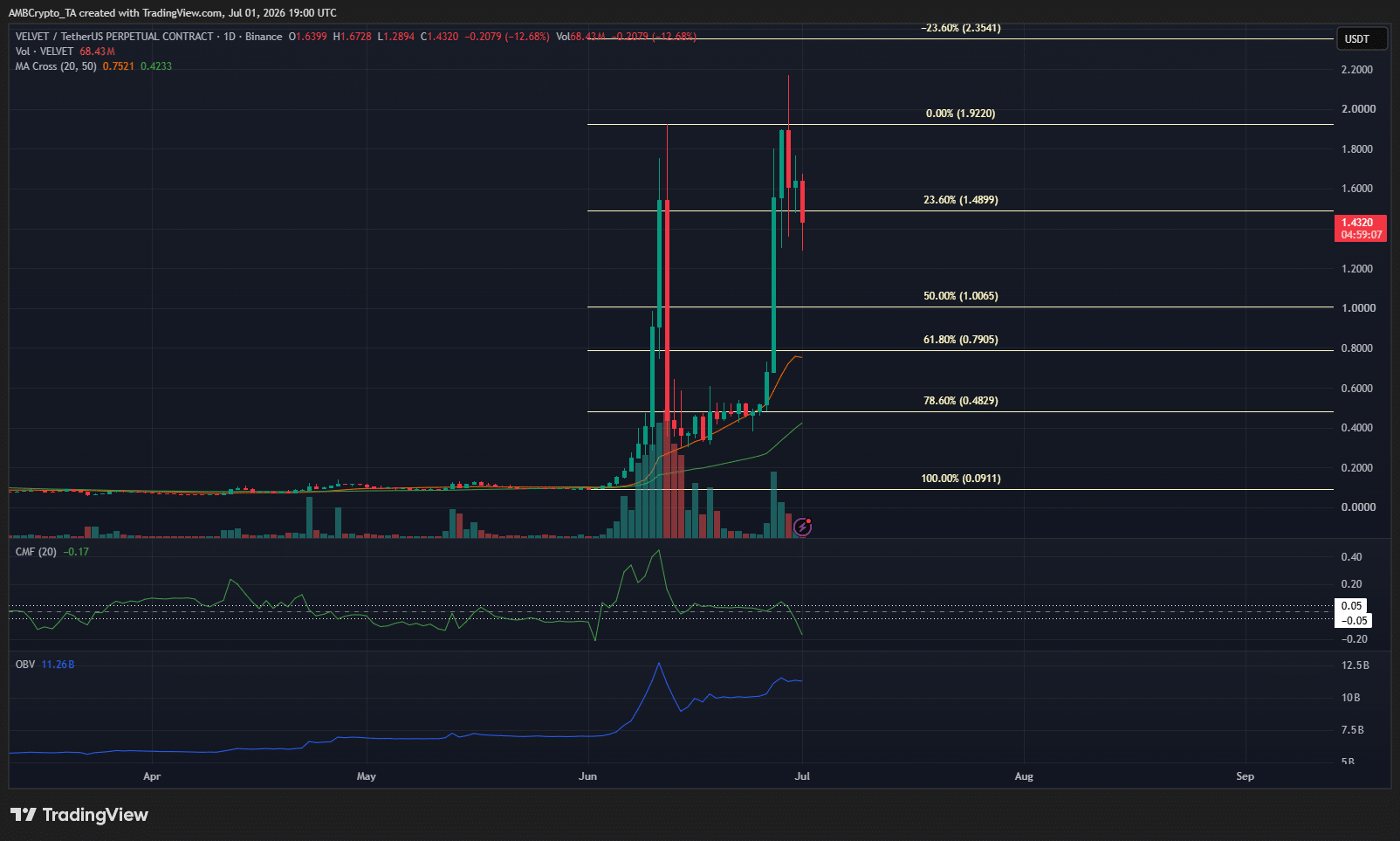Click the 1.2000 price axis label

click(x=1357, y=269)
